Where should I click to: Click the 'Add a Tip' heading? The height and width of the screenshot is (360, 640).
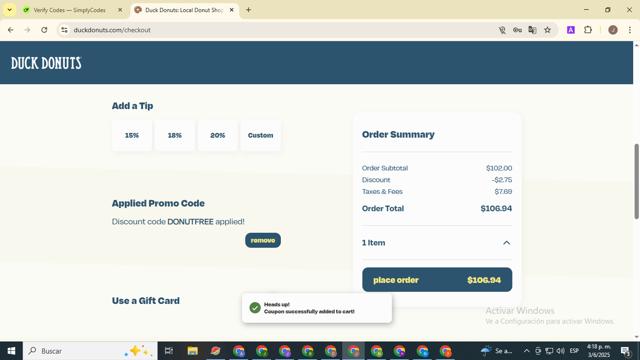132,106
